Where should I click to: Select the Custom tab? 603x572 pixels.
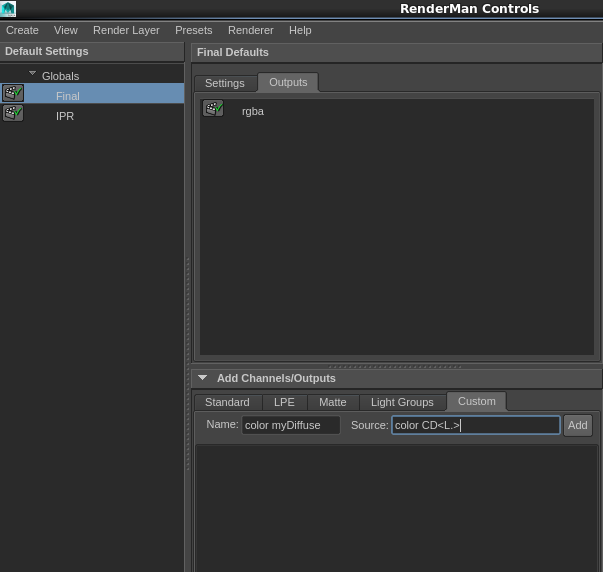click(x=476, y=401)
